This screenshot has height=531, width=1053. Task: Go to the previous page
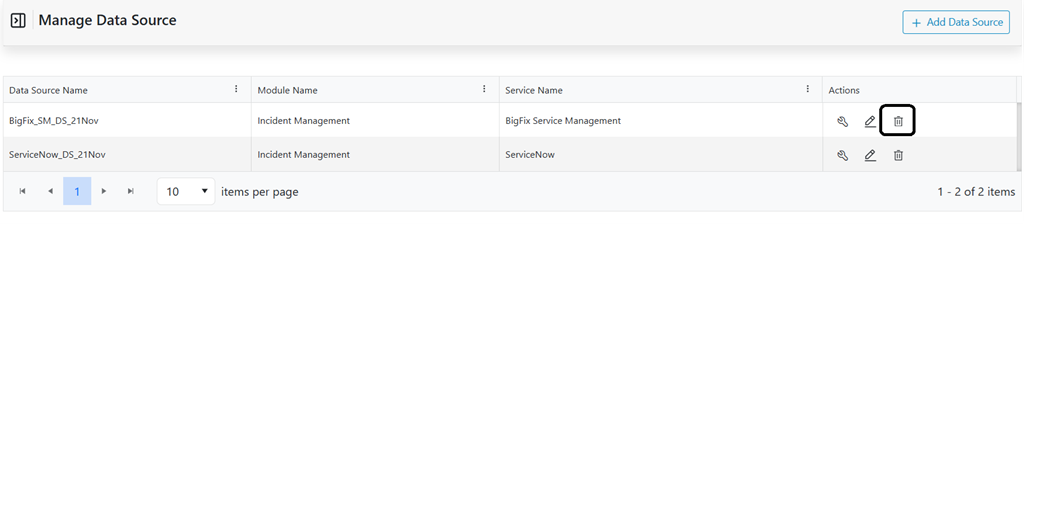pyautogui.click(x=50, y=191)
